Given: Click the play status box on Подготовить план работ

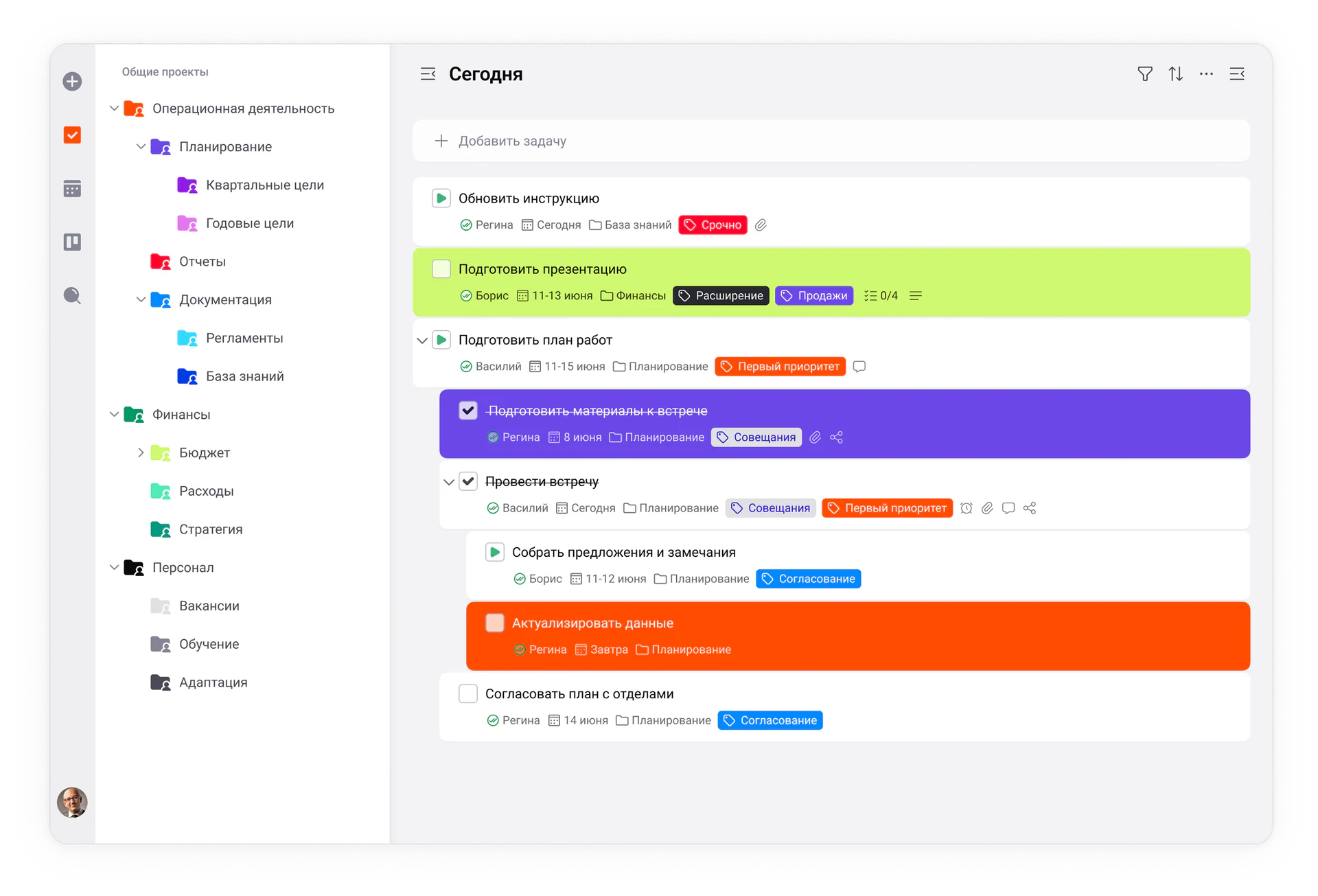Looking at the screenshot, I should click(x=441, y=340).
